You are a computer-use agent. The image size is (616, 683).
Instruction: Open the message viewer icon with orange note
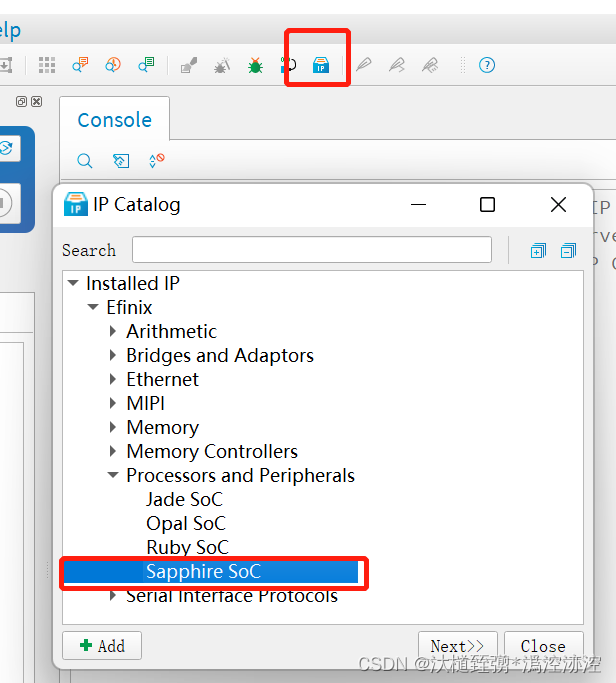click(80, 65)
